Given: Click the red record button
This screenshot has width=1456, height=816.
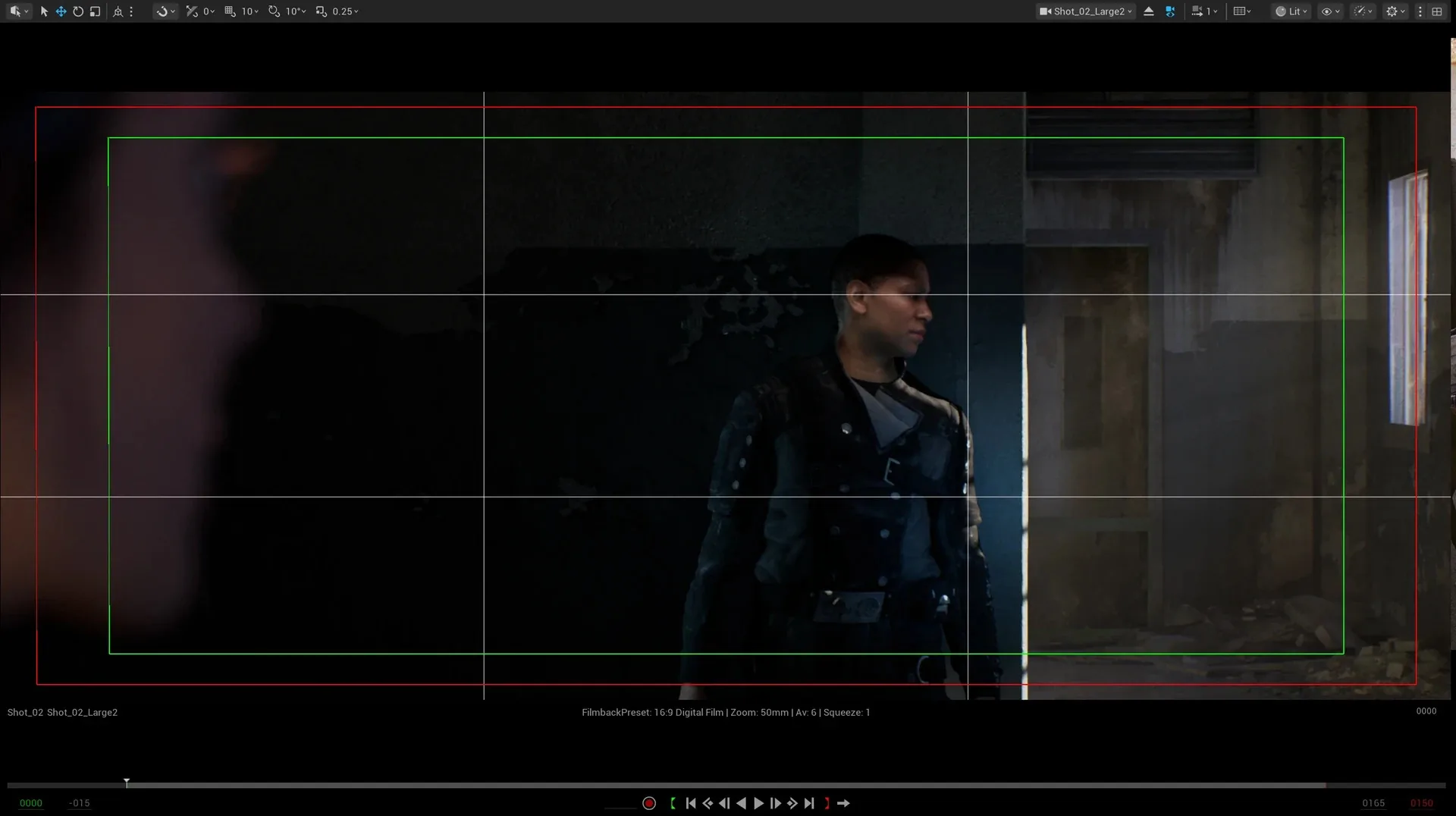Looking at the screenshot, I should tap(649, 803).
